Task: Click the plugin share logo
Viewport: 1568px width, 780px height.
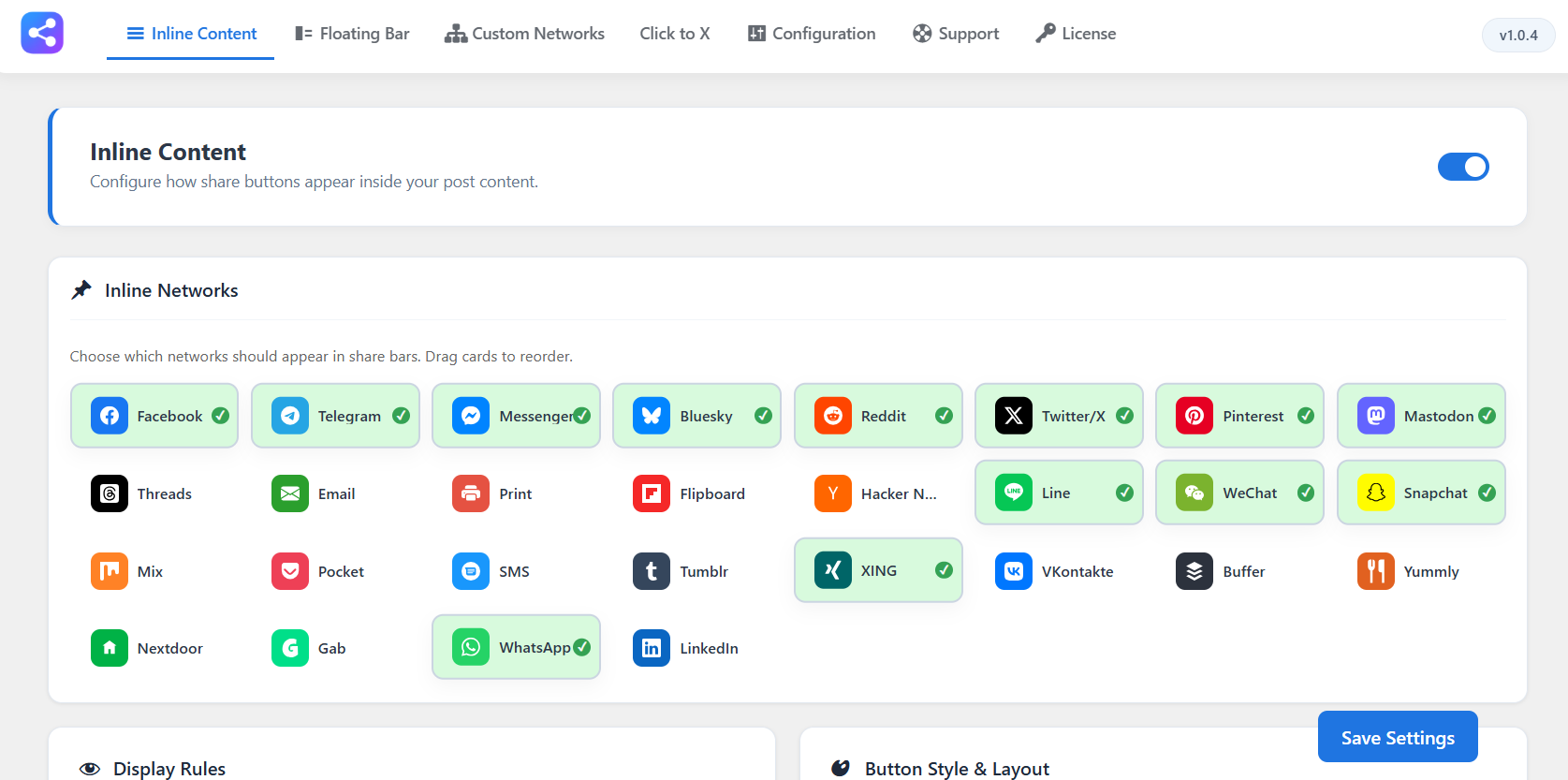Action: coord(42,33)
